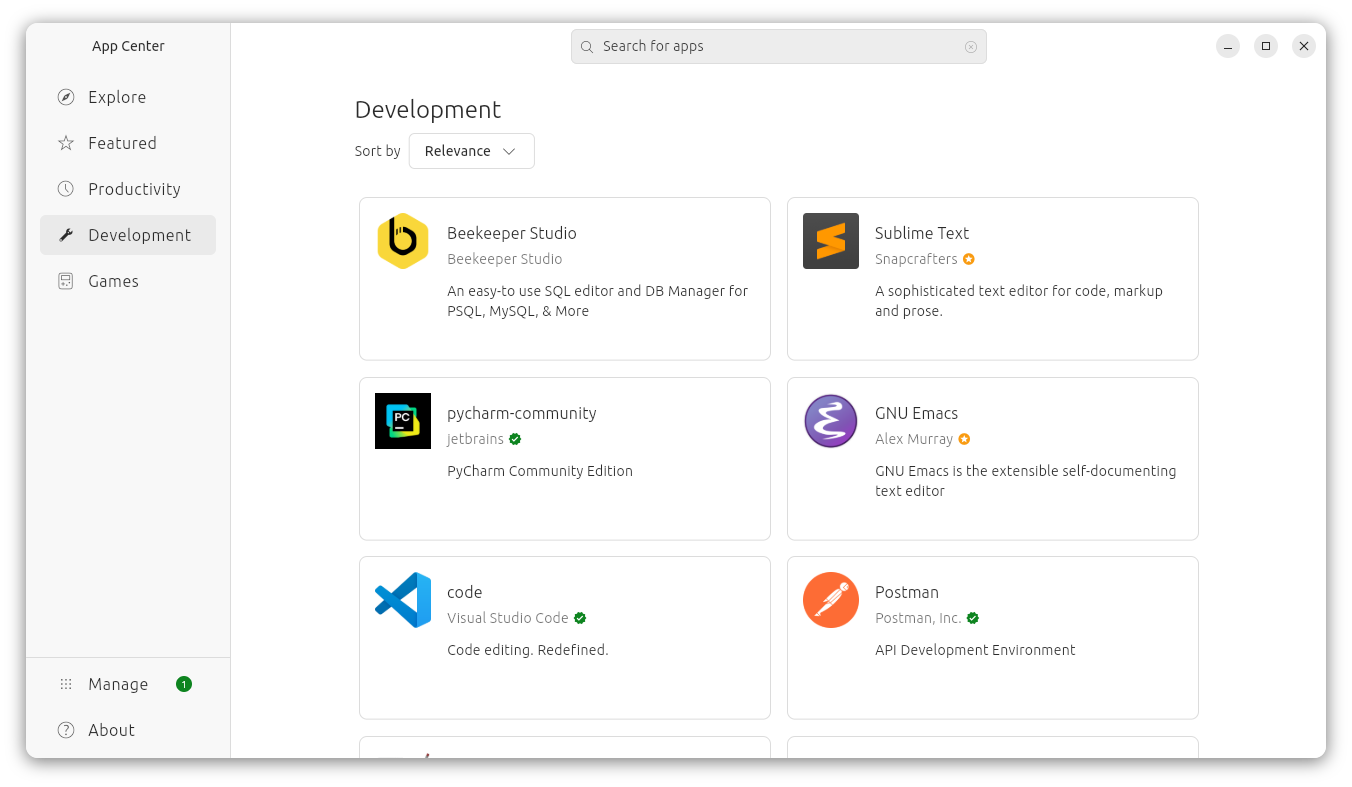
Task: Open the GNU Emacs app title
Action: click(916, 413)
